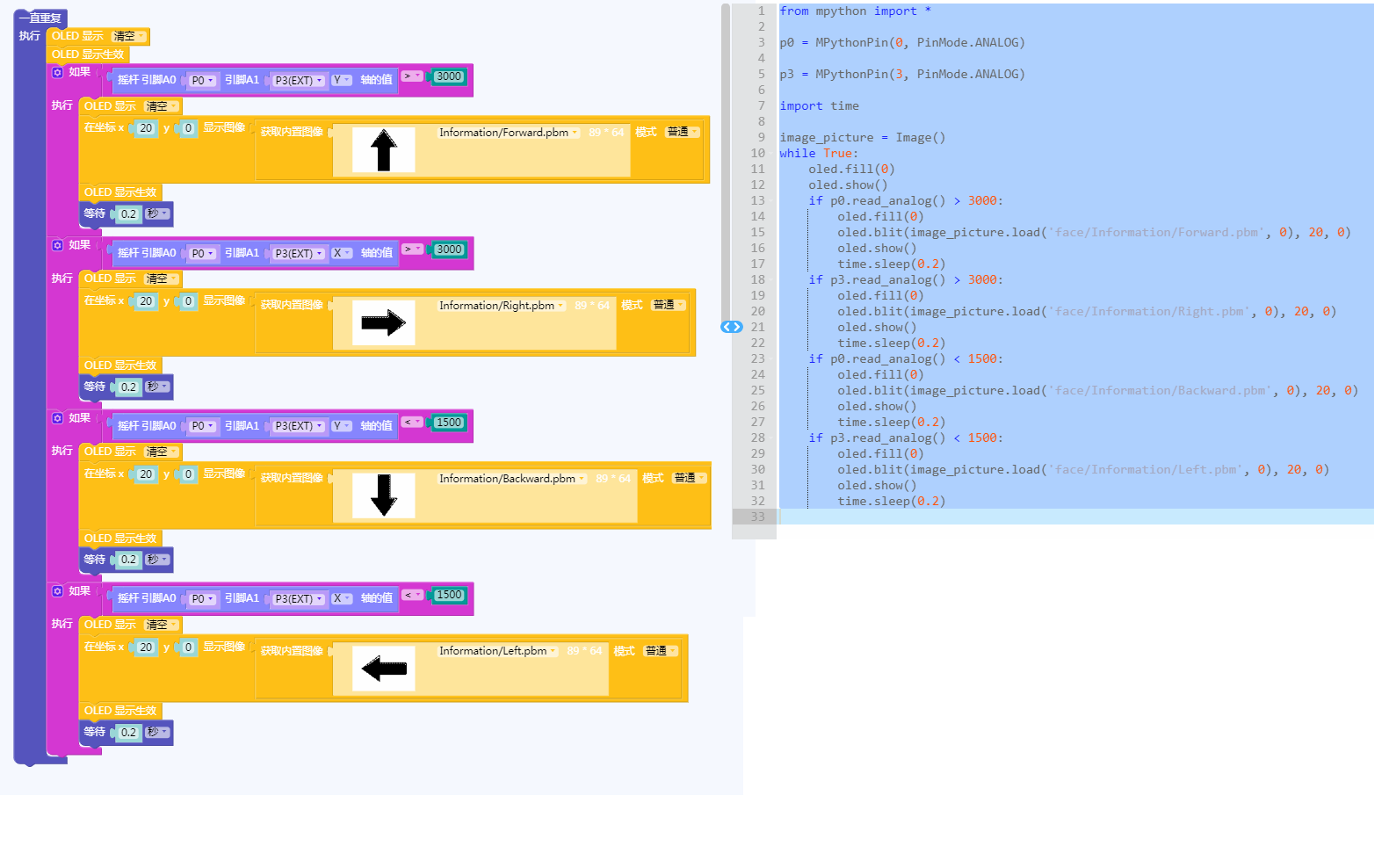1374x868 pixels.
Task: Open the gear settings on the Backward if block
Action: (x=57, y=417)
